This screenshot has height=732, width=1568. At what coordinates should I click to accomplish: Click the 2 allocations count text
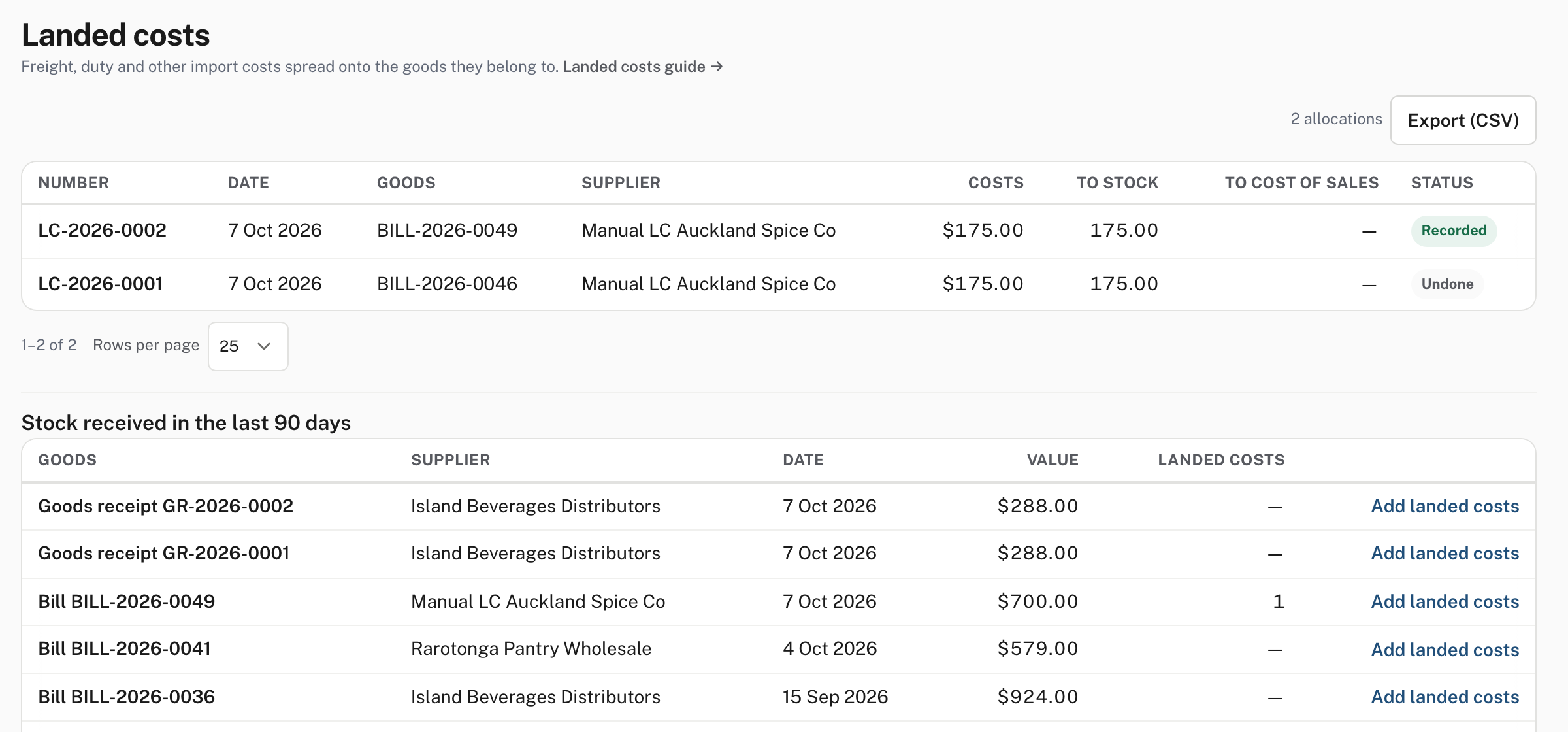pyautogui.click(x=1336, y=119)
